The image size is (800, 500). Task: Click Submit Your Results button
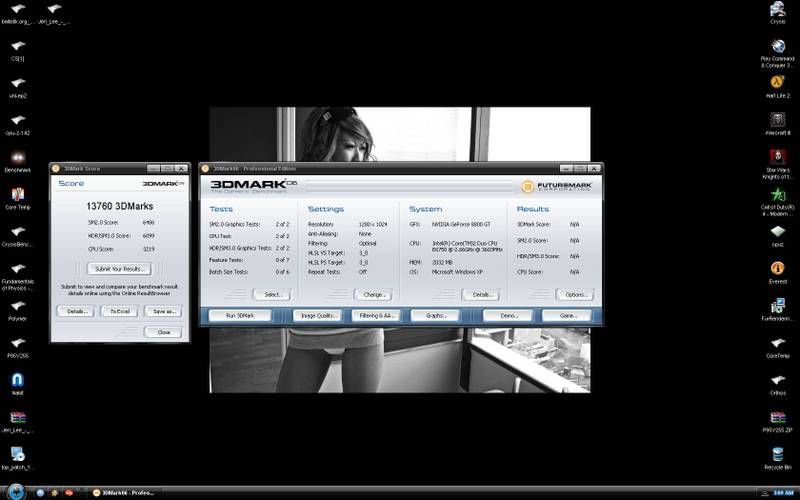pyautogui.click(x=119, y=269)
